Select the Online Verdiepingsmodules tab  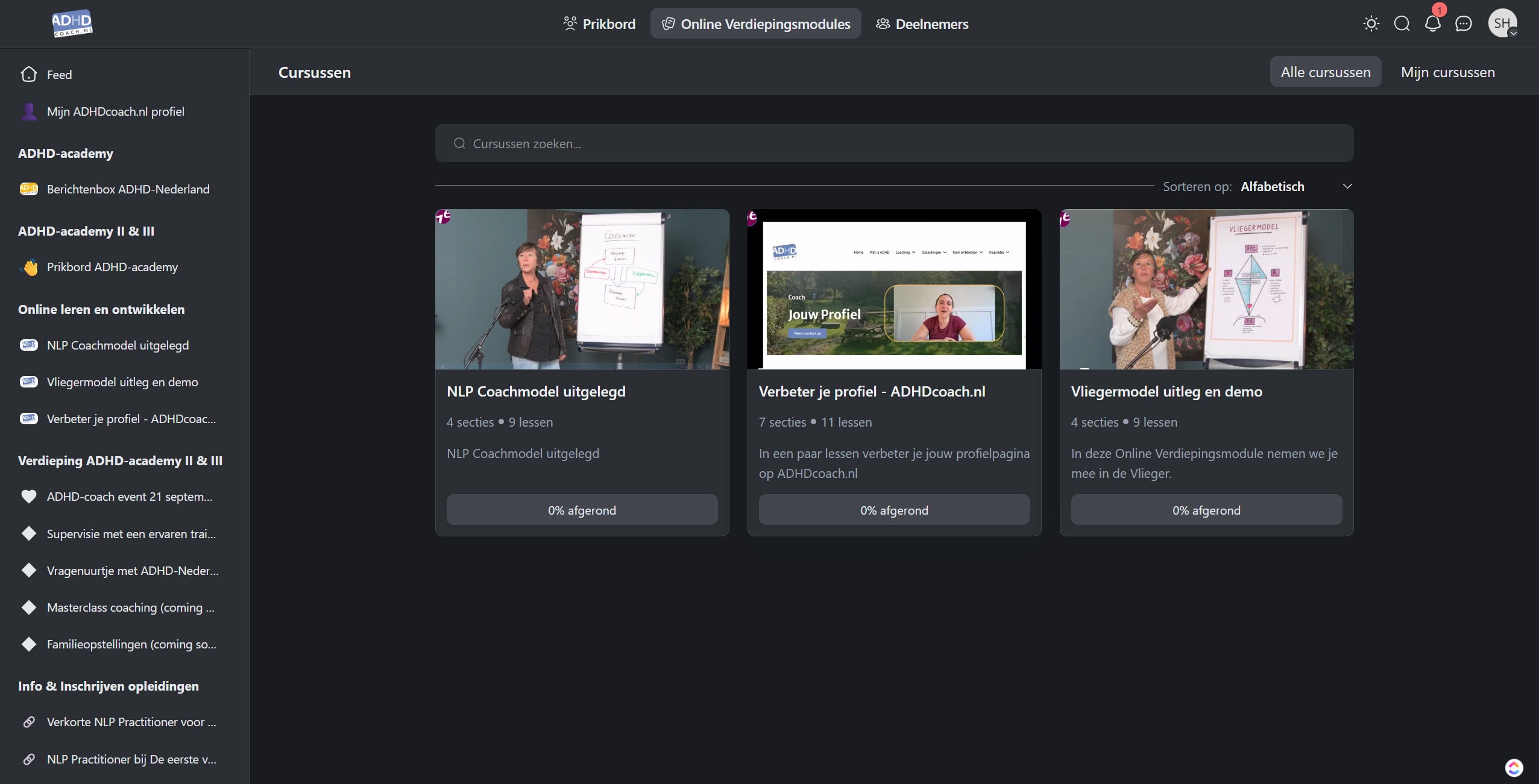coord(755,24)
